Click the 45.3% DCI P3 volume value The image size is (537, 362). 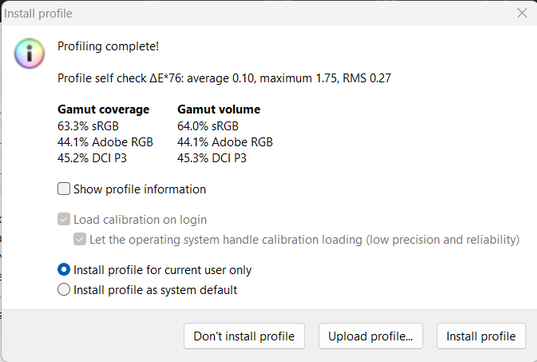tap(212, 158)
